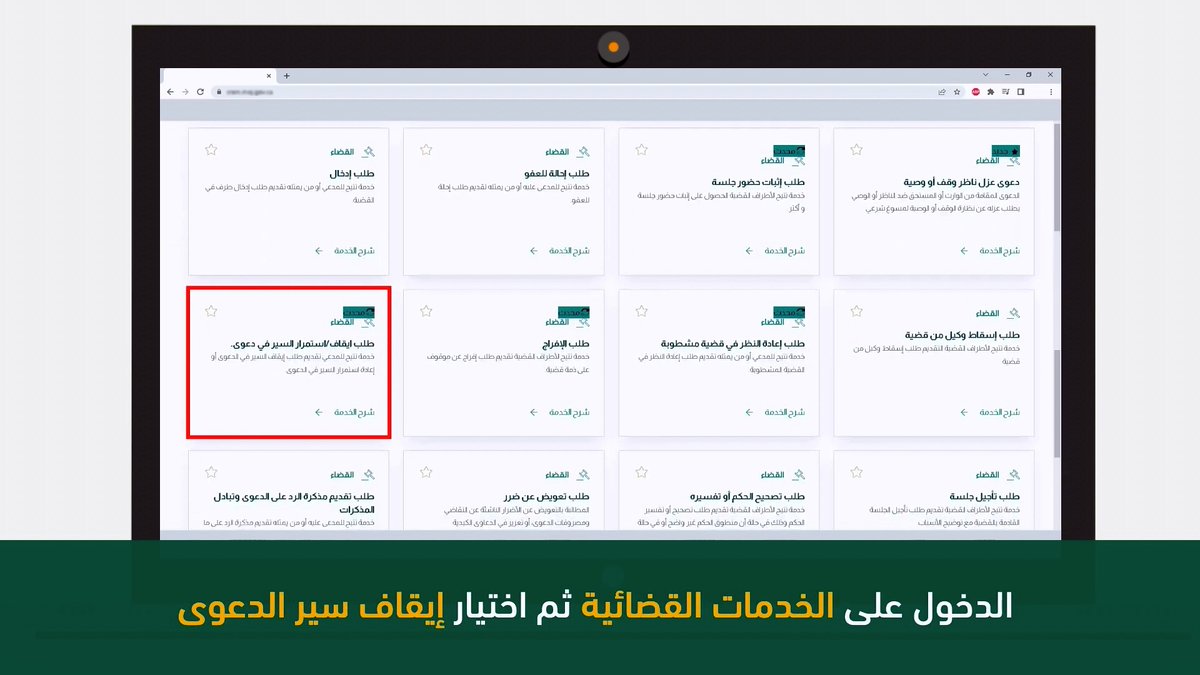The height and width of the screenshot is (675, 1200).
Task: Open شرح الخدمة for طلب إحالة للعفو
Action: 570,251
